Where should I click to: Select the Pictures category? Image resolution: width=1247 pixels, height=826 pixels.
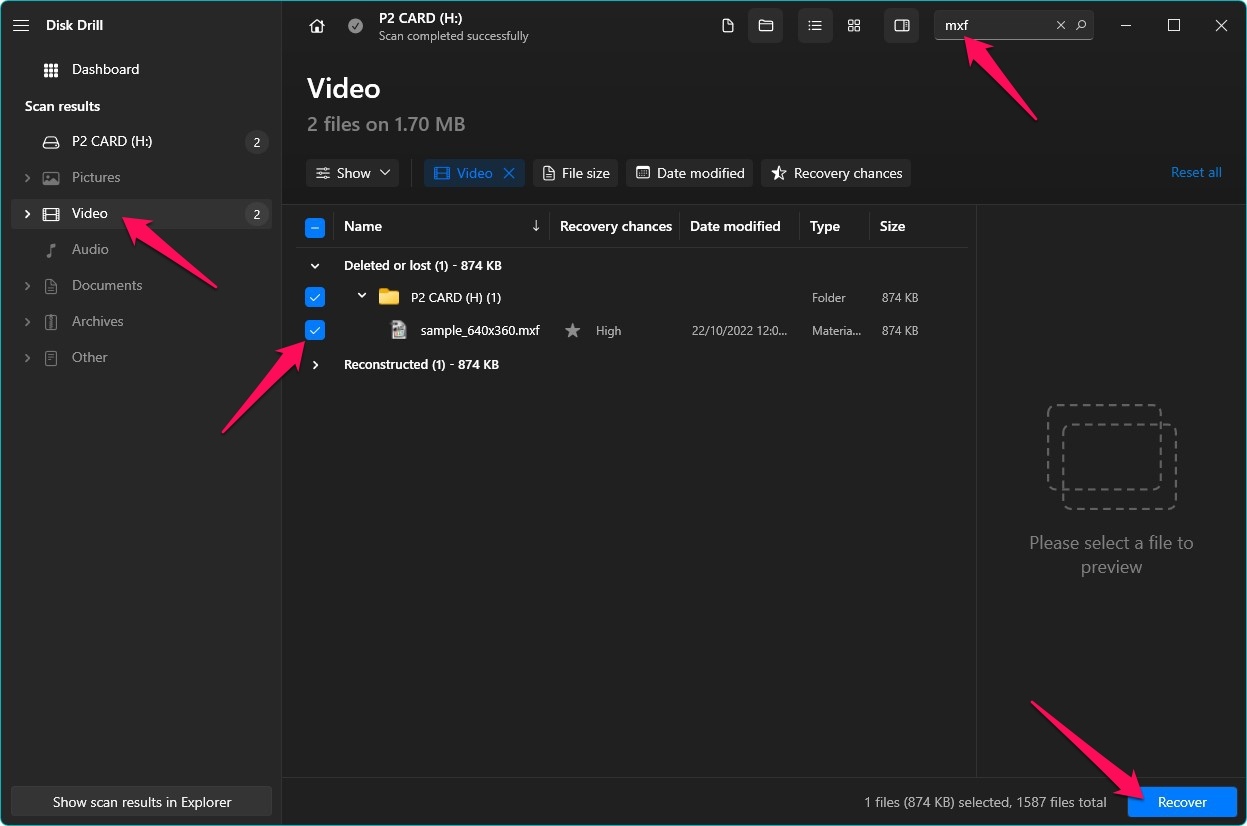tap(141, 178)
